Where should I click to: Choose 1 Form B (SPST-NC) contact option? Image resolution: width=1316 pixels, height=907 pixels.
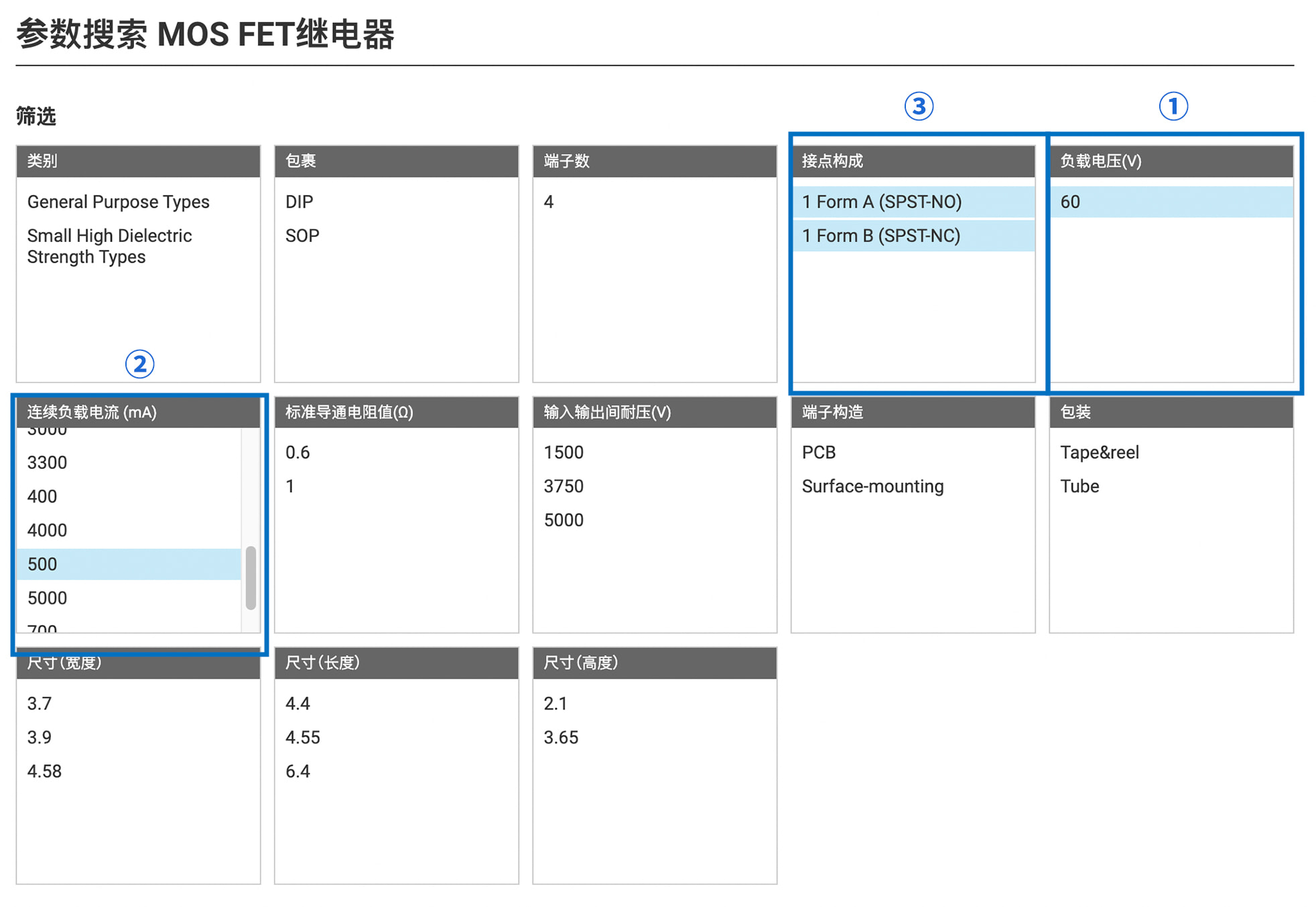coord(880,236)
